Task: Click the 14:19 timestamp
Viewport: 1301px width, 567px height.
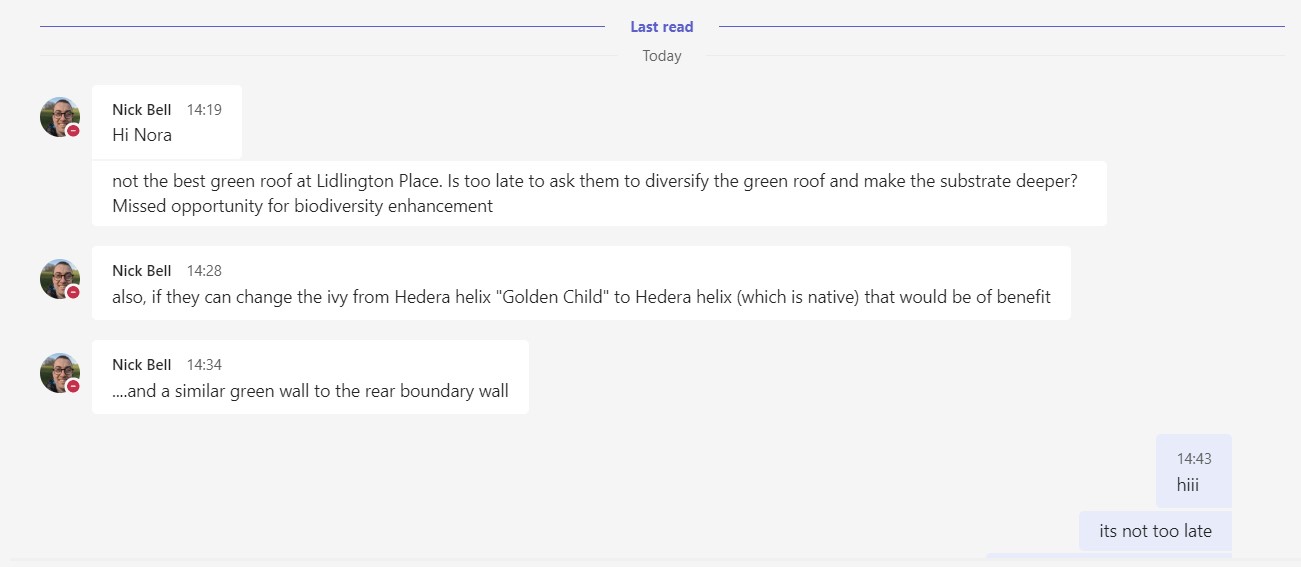Action: click(204, 110)
